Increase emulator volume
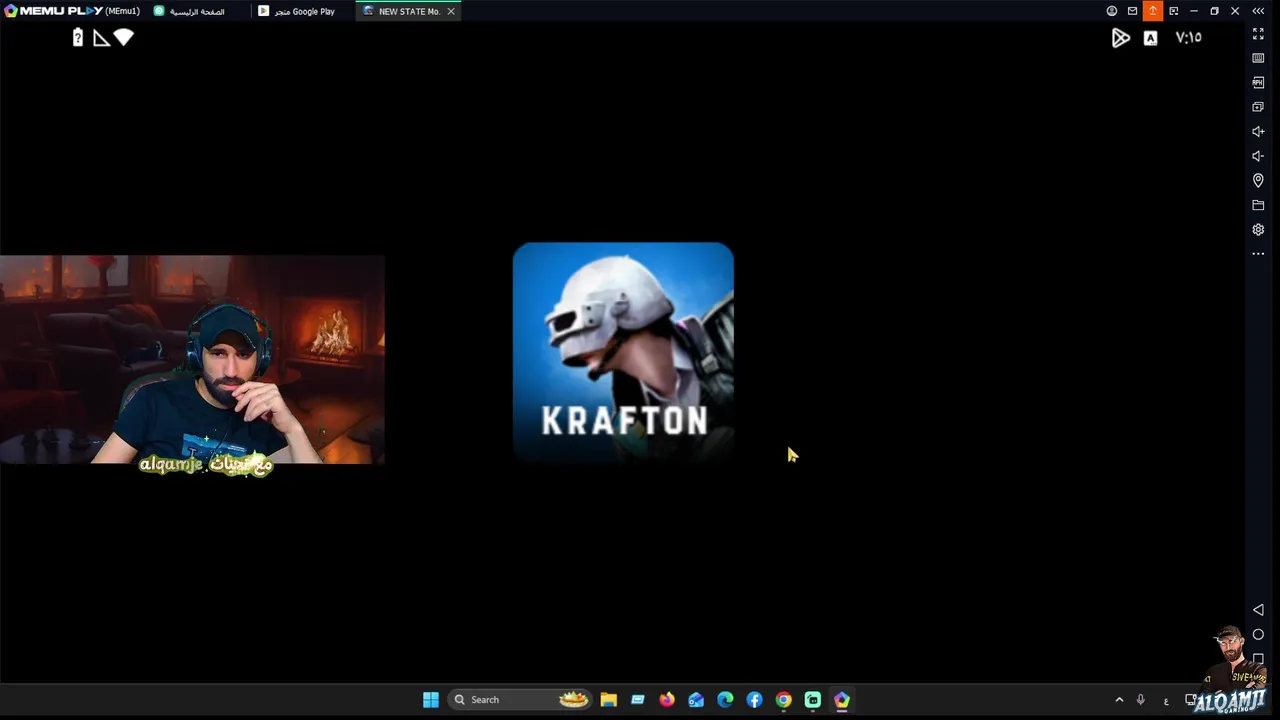Screen dimensions: 1280x720 1258,132
